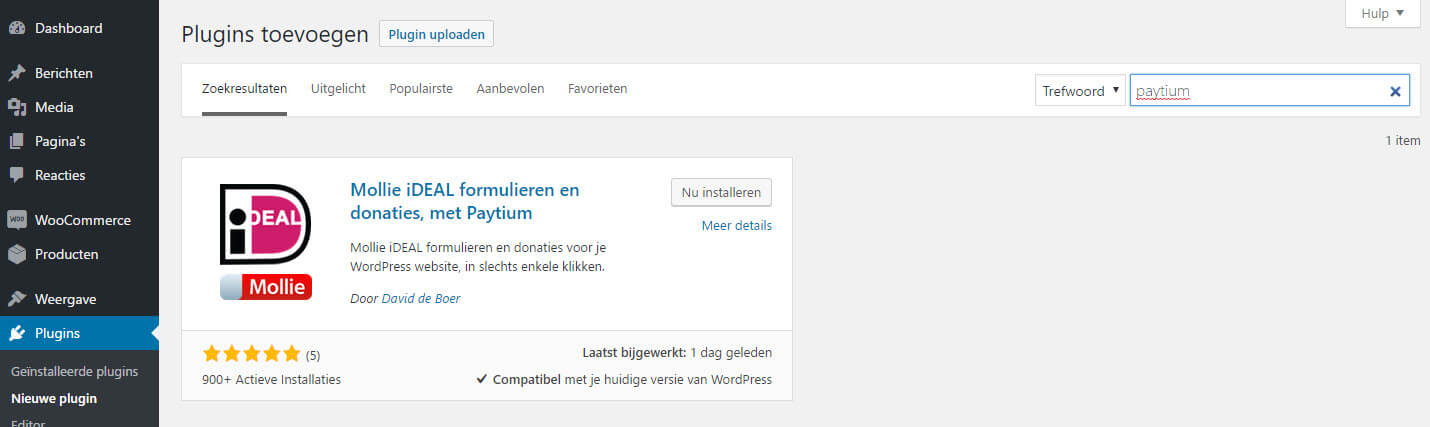This screenshot has width=1430, height=427.
Task: Click the Berichten pushpin icon
Action: click(16, 74)
